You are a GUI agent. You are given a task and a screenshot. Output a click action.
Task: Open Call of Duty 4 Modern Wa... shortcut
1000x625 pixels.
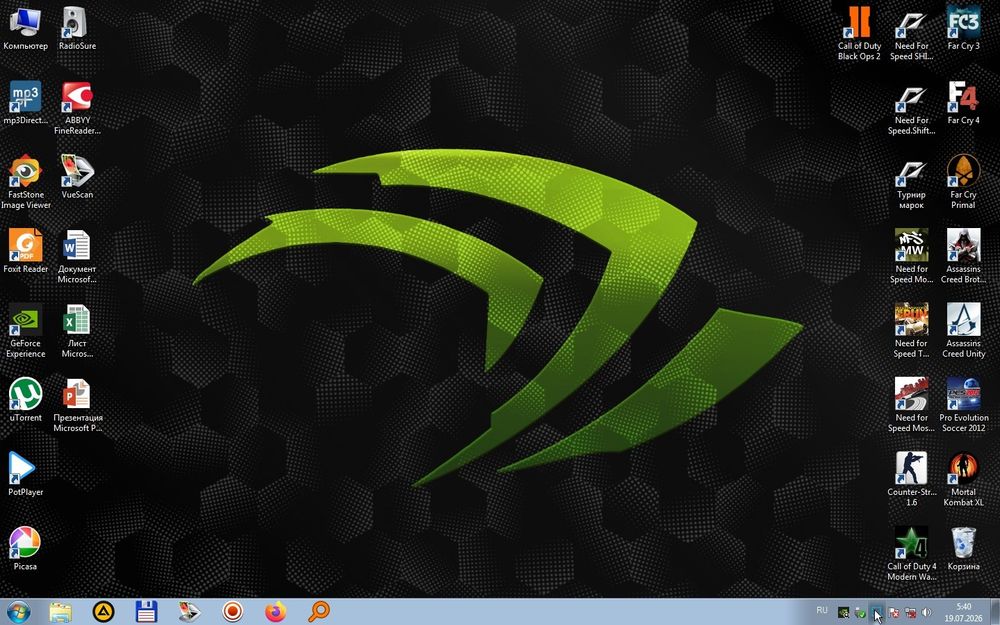pos(911,554)
